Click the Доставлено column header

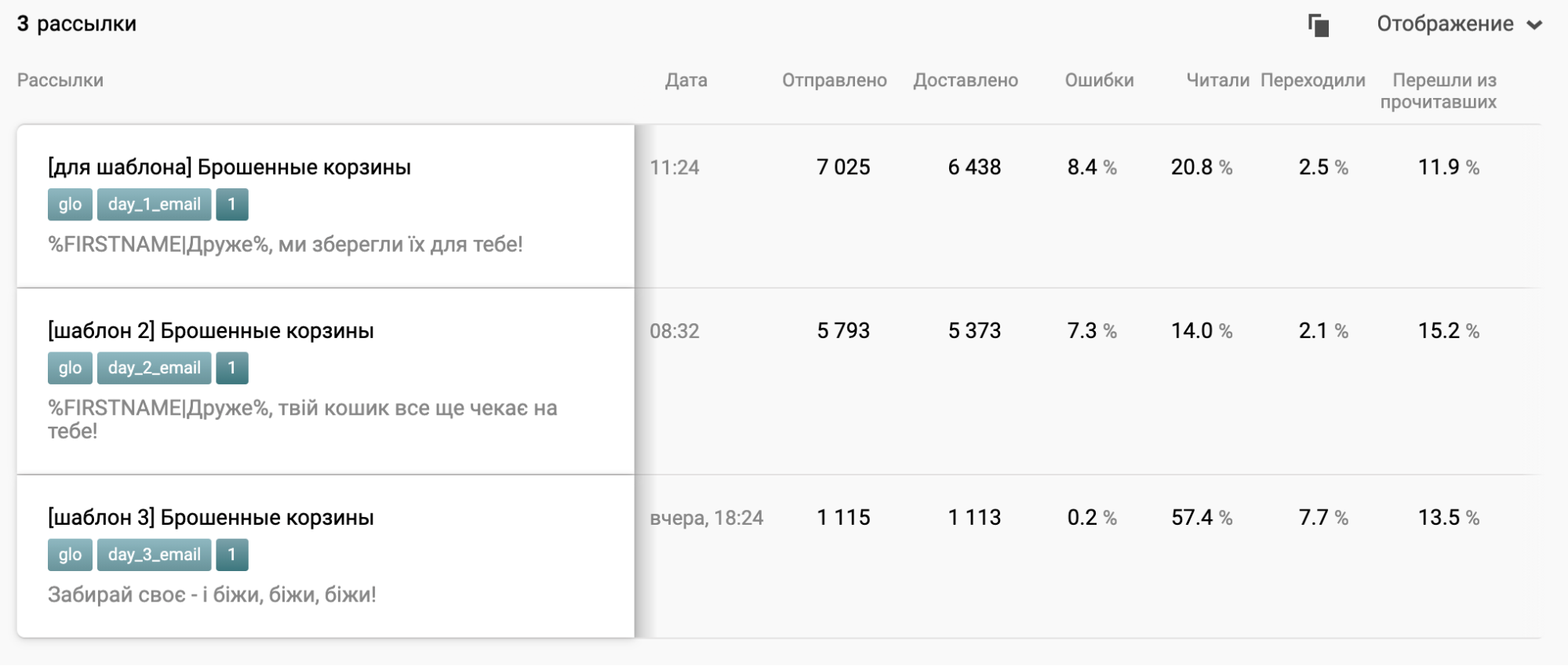965,80
